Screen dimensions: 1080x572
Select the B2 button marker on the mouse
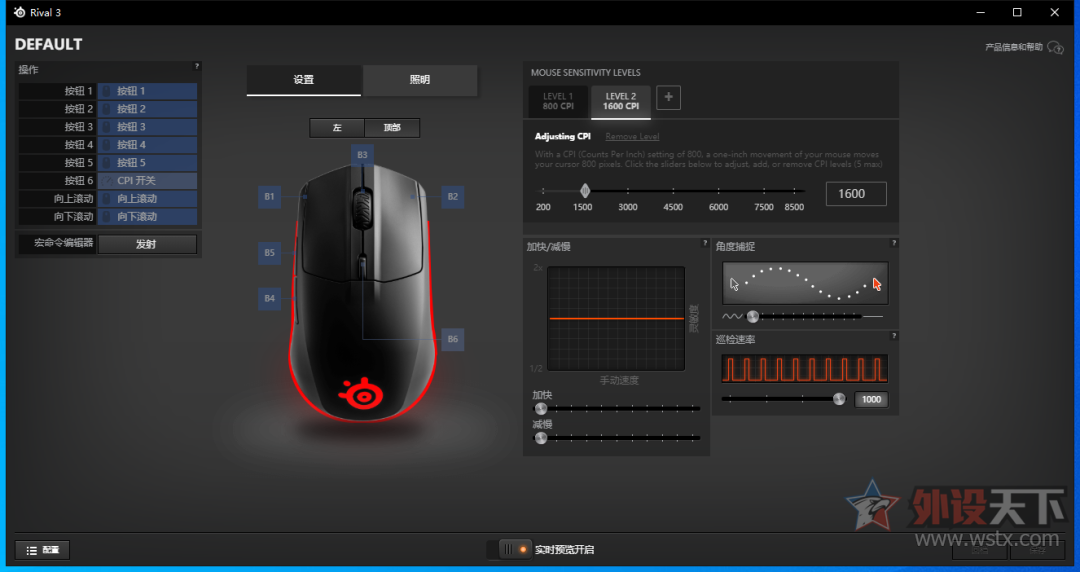click(x=453, y=196)
